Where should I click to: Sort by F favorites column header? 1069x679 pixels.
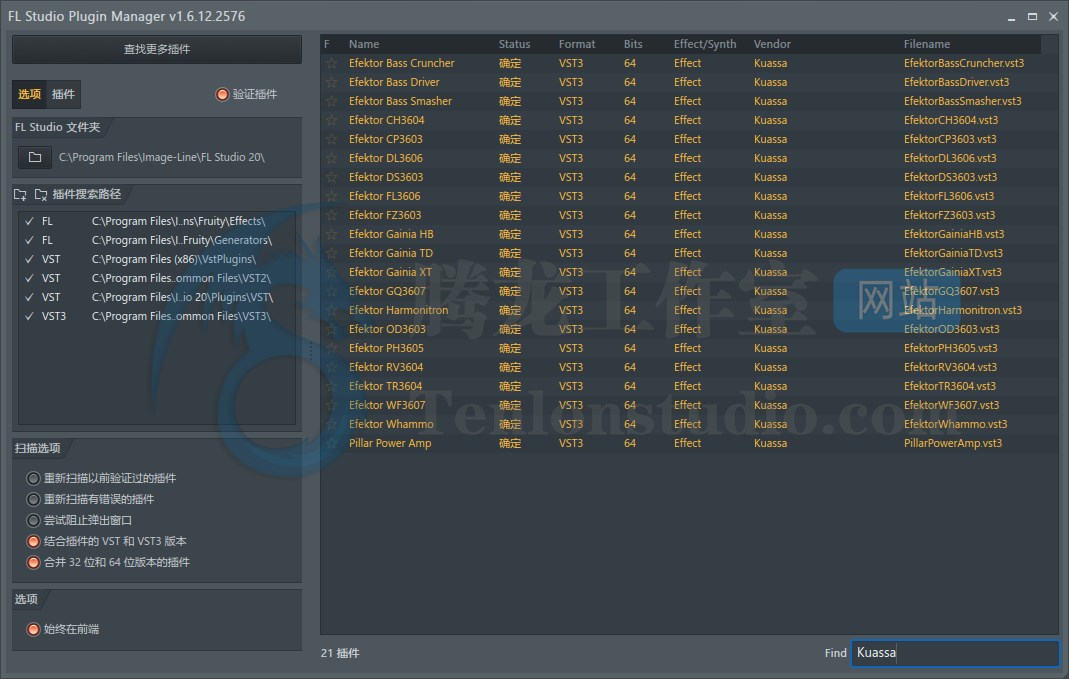click(x=327, y=44)
